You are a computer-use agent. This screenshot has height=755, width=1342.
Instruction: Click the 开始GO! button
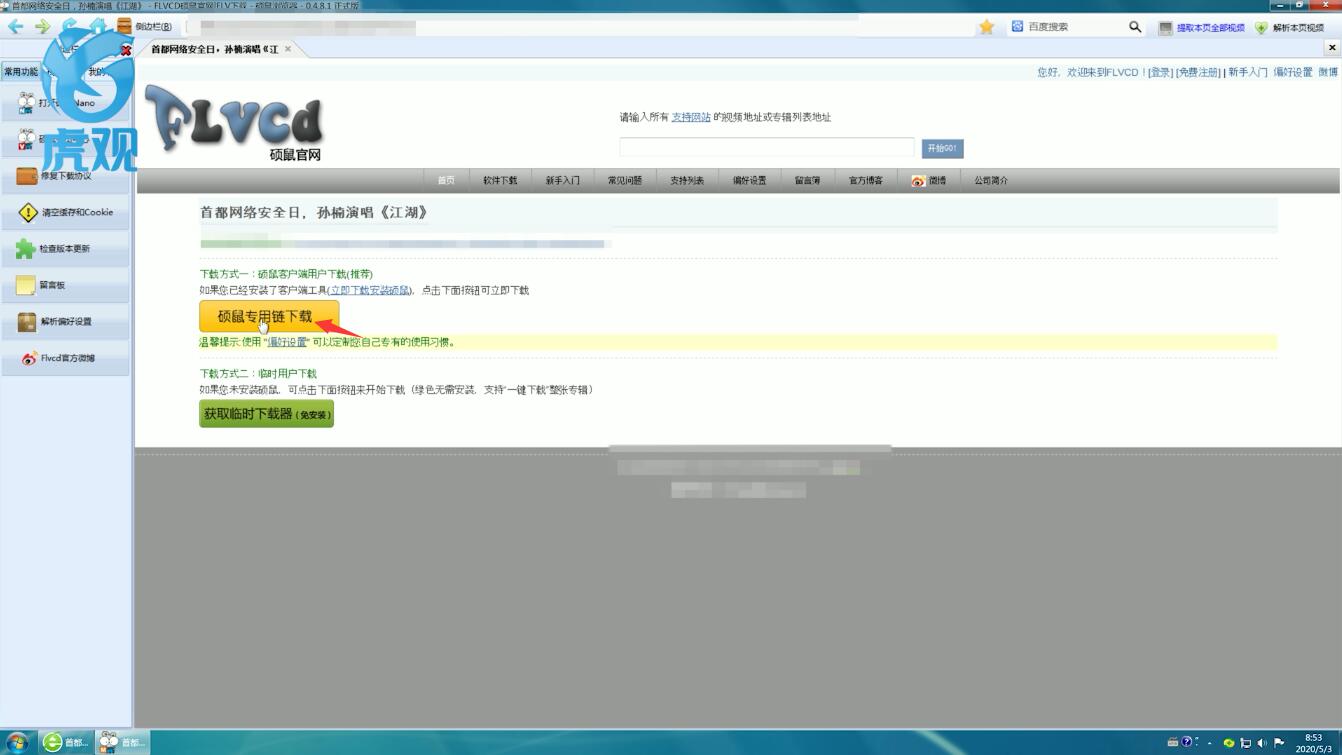[x=942, y=148]
